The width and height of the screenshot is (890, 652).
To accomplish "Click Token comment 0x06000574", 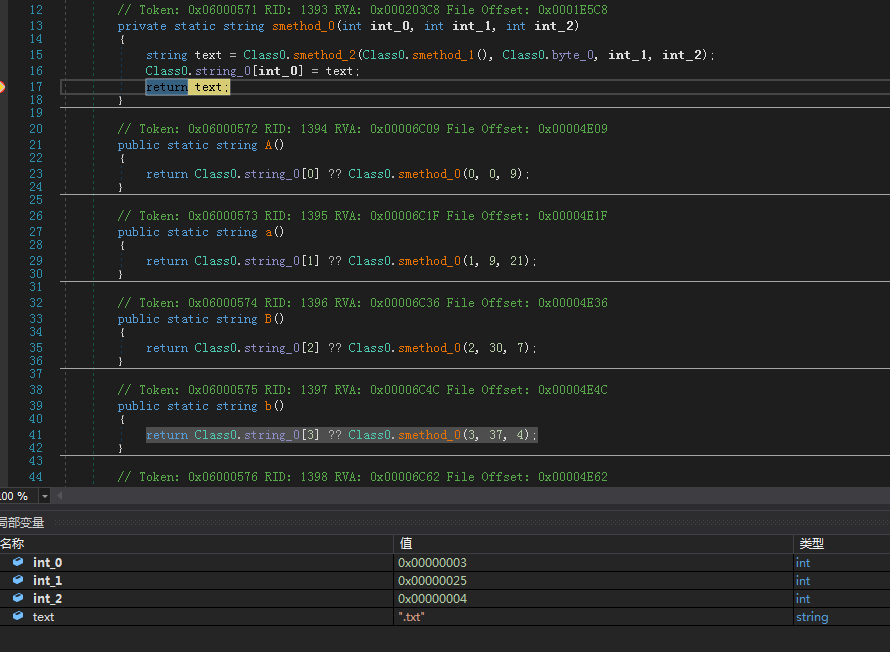I will (362, 302).
